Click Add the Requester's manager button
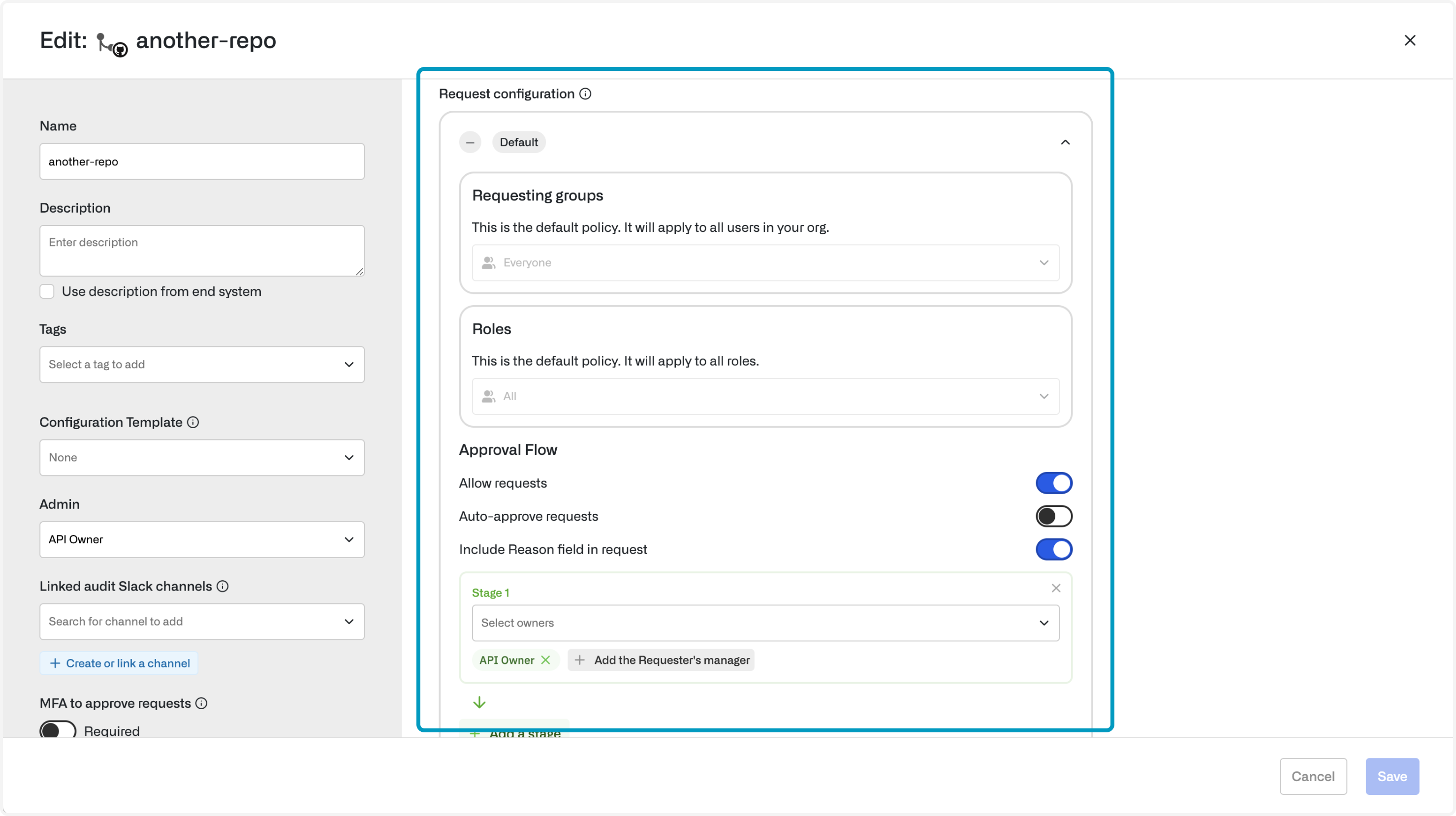This screenshot has height=816, width=1456. click(661, 660)
